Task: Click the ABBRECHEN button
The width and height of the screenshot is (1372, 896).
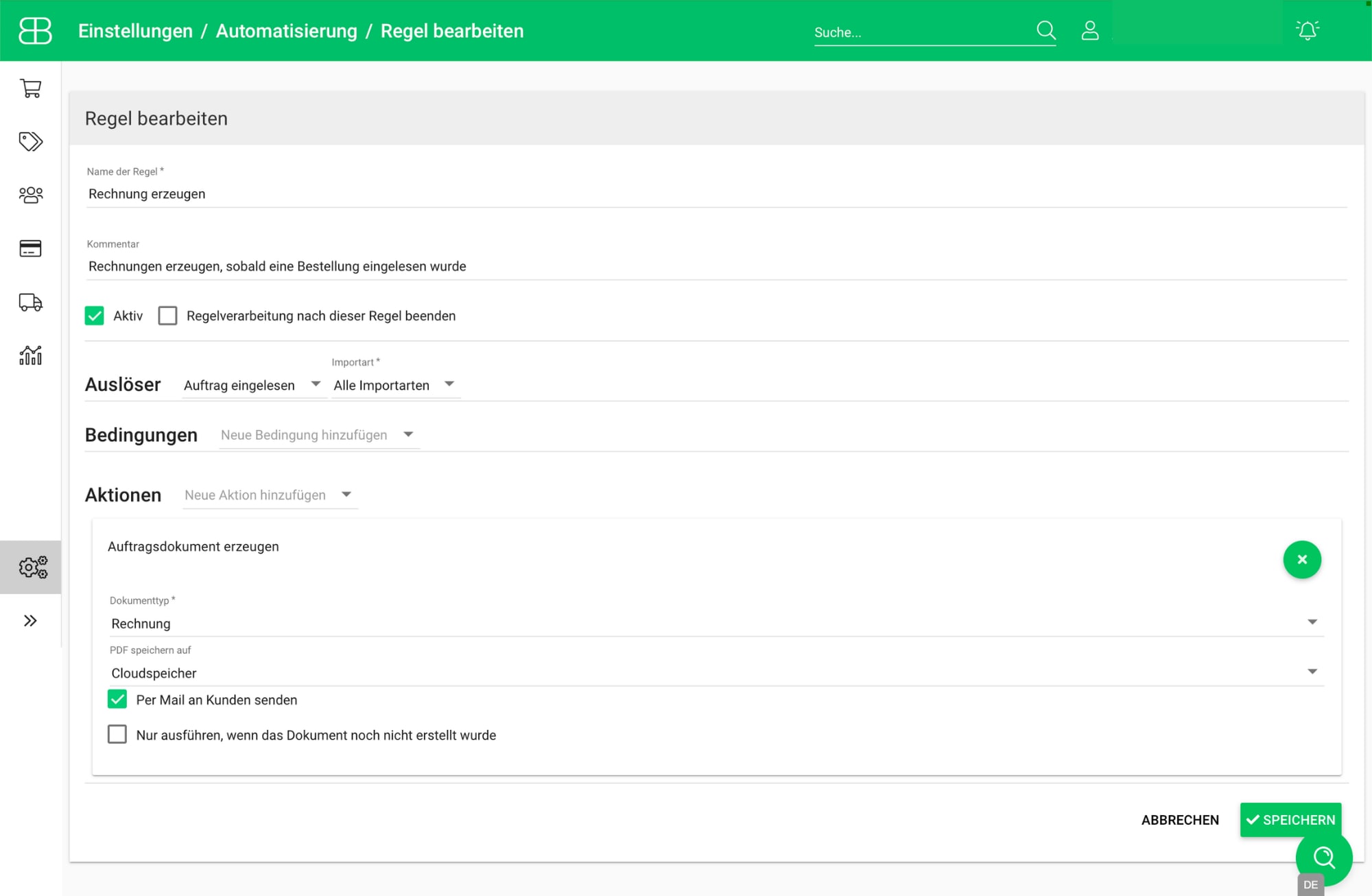Action: pos(1180,820)
